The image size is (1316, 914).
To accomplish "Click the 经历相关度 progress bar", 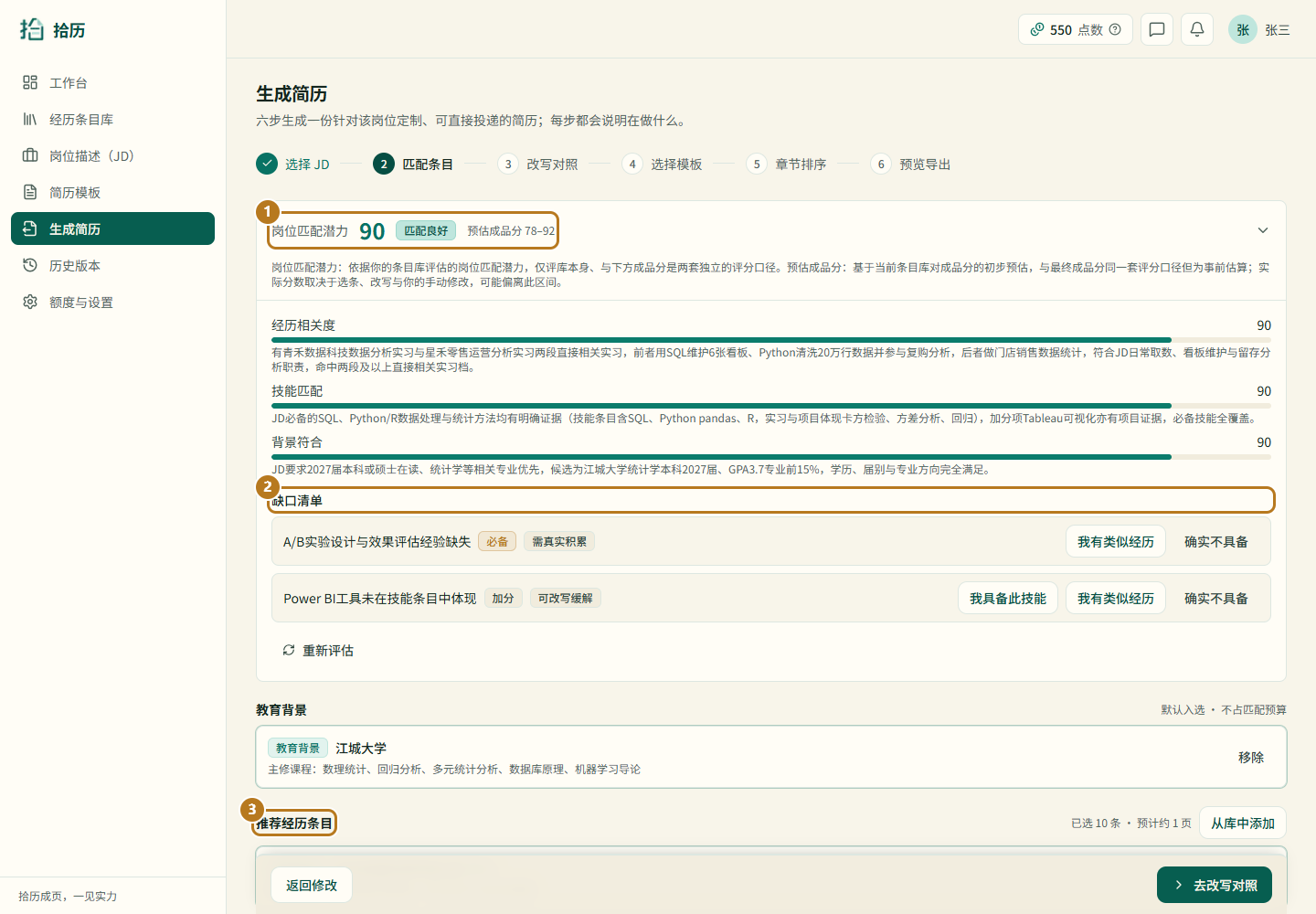I will (x=771, y=340).
